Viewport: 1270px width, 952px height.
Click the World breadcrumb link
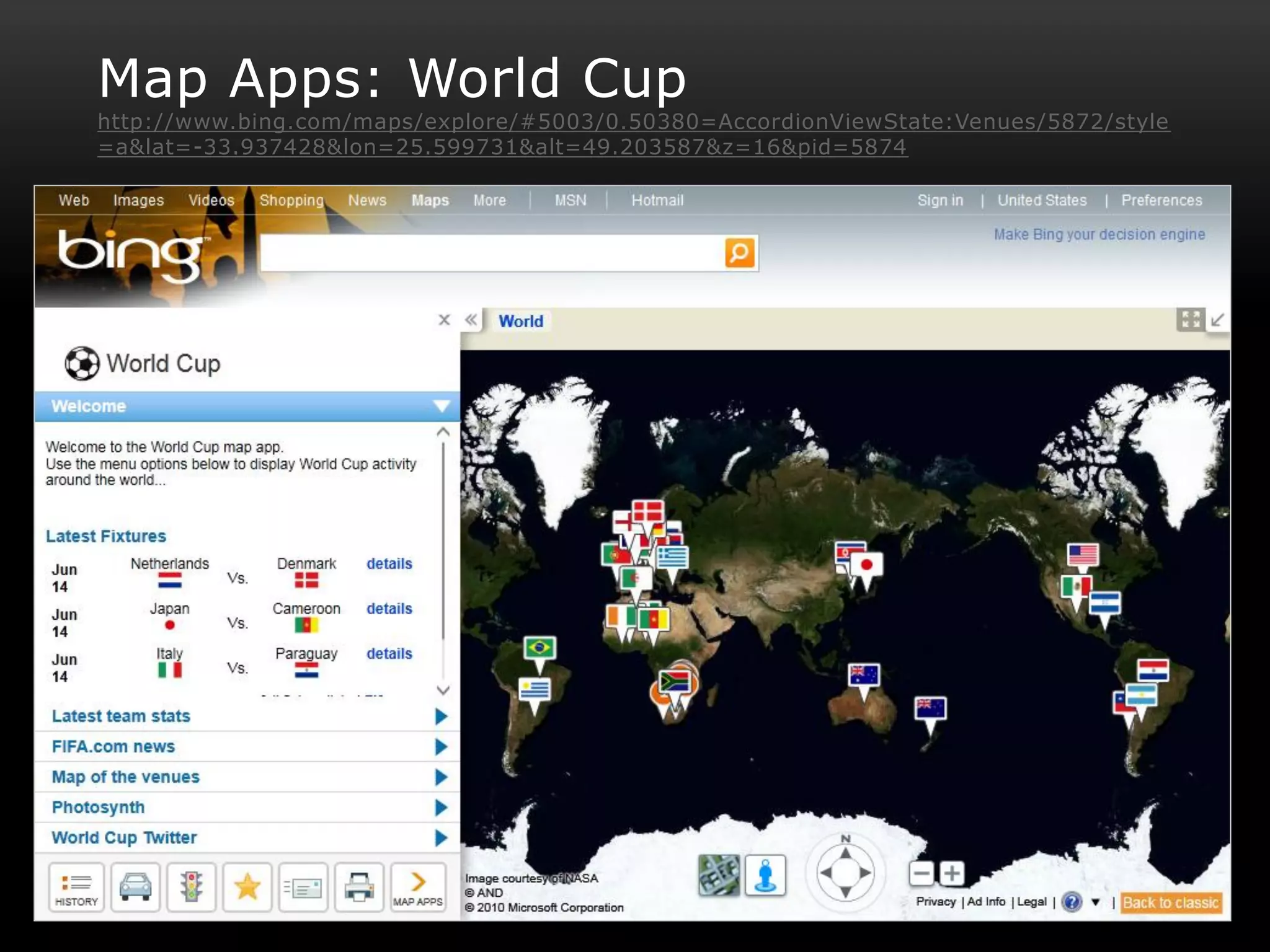521,321
